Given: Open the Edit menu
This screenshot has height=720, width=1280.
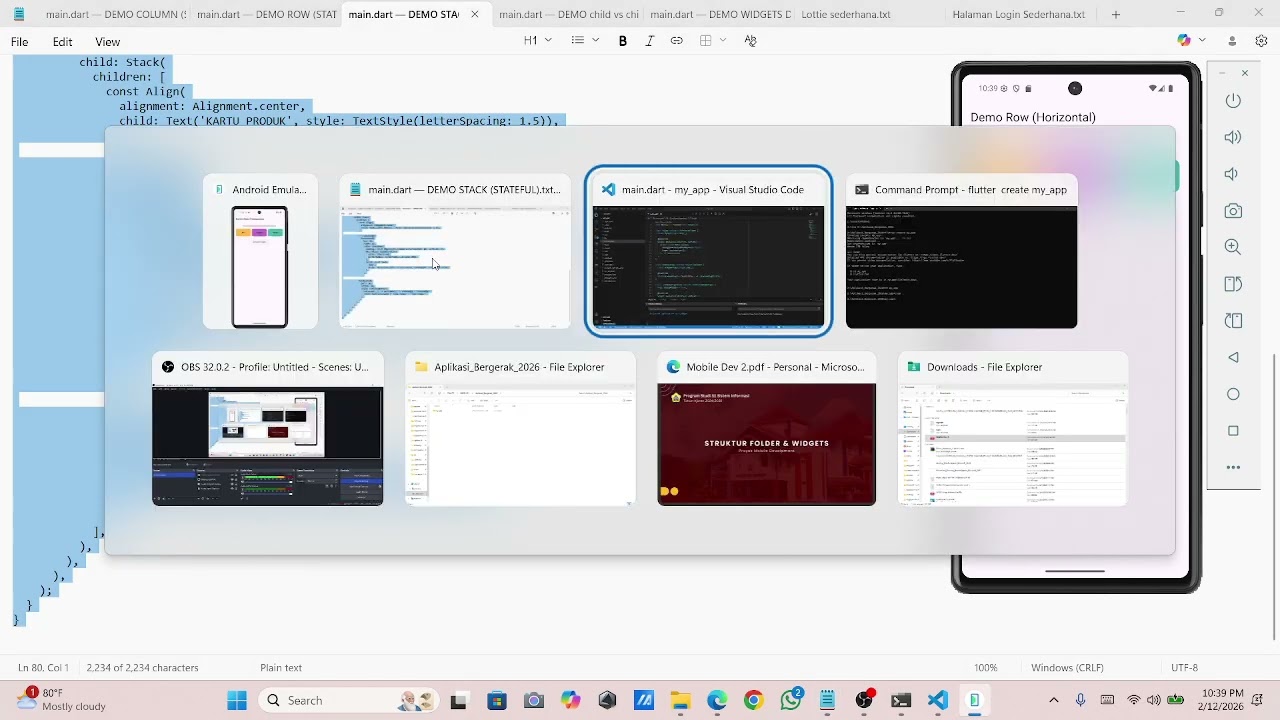Looking at the screenshot, I should click(x=62, y=42).
